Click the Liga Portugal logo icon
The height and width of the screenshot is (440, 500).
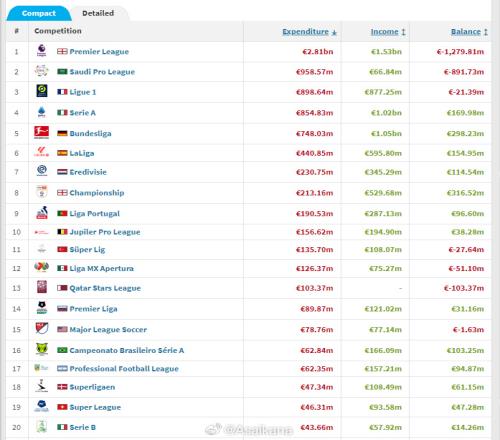pyautogui.click(x=42, y=213)
